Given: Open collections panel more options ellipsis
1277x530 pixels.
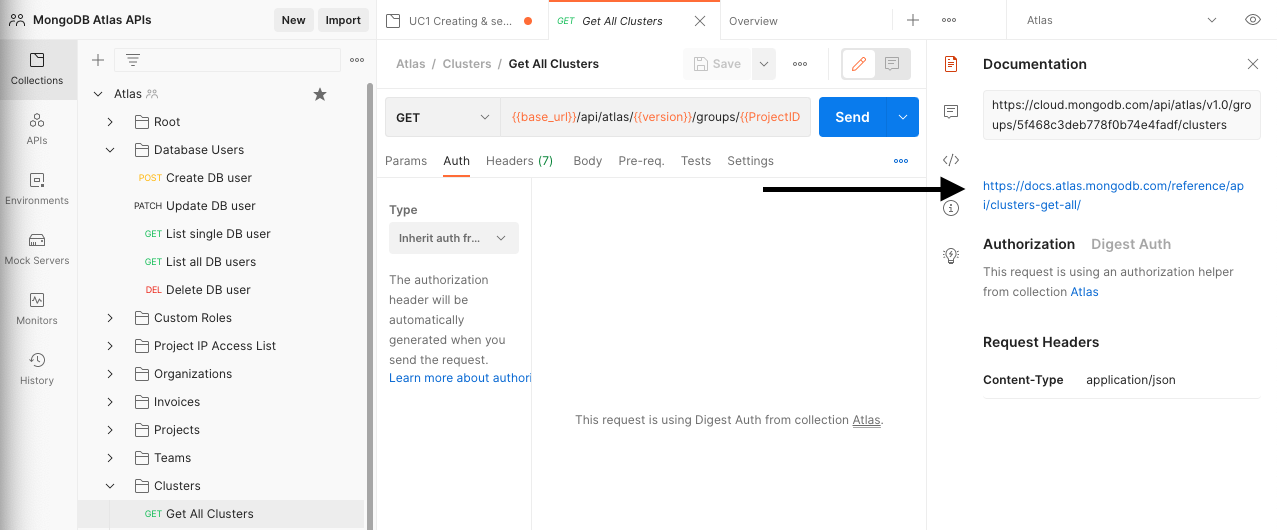Looking at the screenshot, I should coord(357,60).
